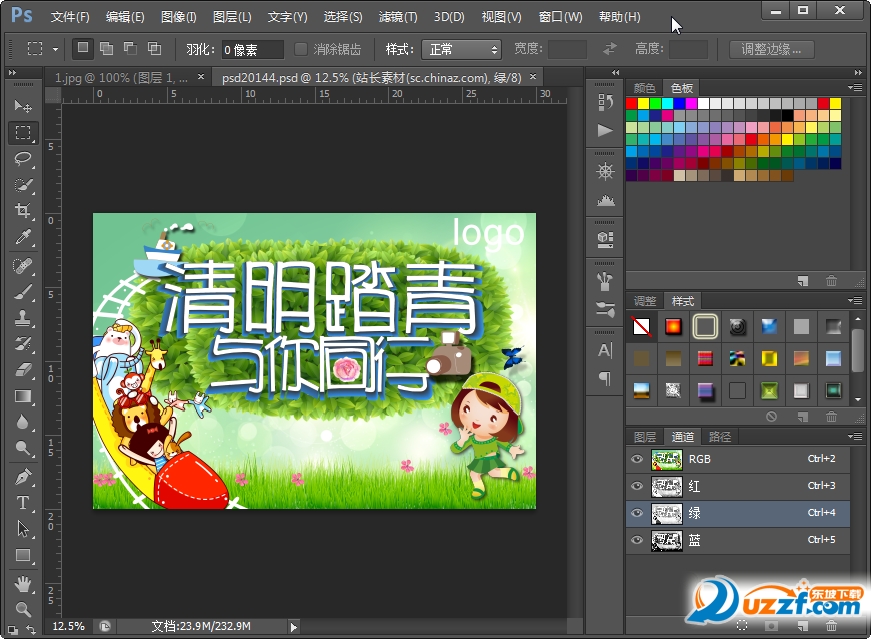This screenshot has height=639, width=871.
Task: Select the Lasso tool
Action: coord(22,158)
